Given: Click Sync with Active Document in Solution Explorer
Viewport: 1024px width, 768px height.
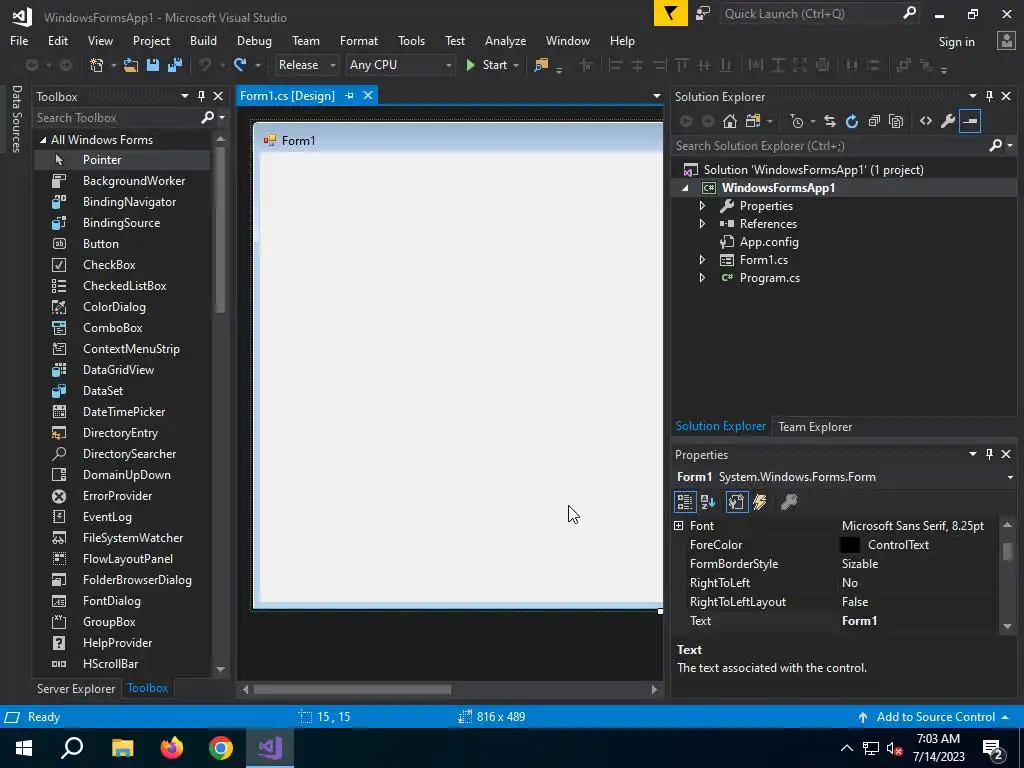Looking at the screenshot, I should point(829,121).
